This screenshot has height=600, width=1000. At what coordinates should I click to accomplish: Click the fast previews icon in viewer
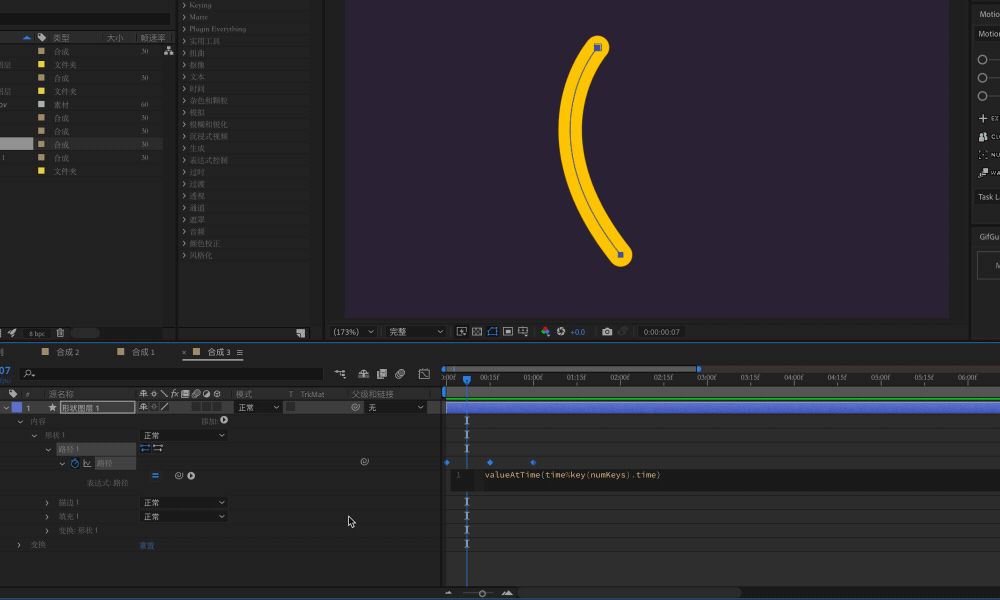coord(461,332)
